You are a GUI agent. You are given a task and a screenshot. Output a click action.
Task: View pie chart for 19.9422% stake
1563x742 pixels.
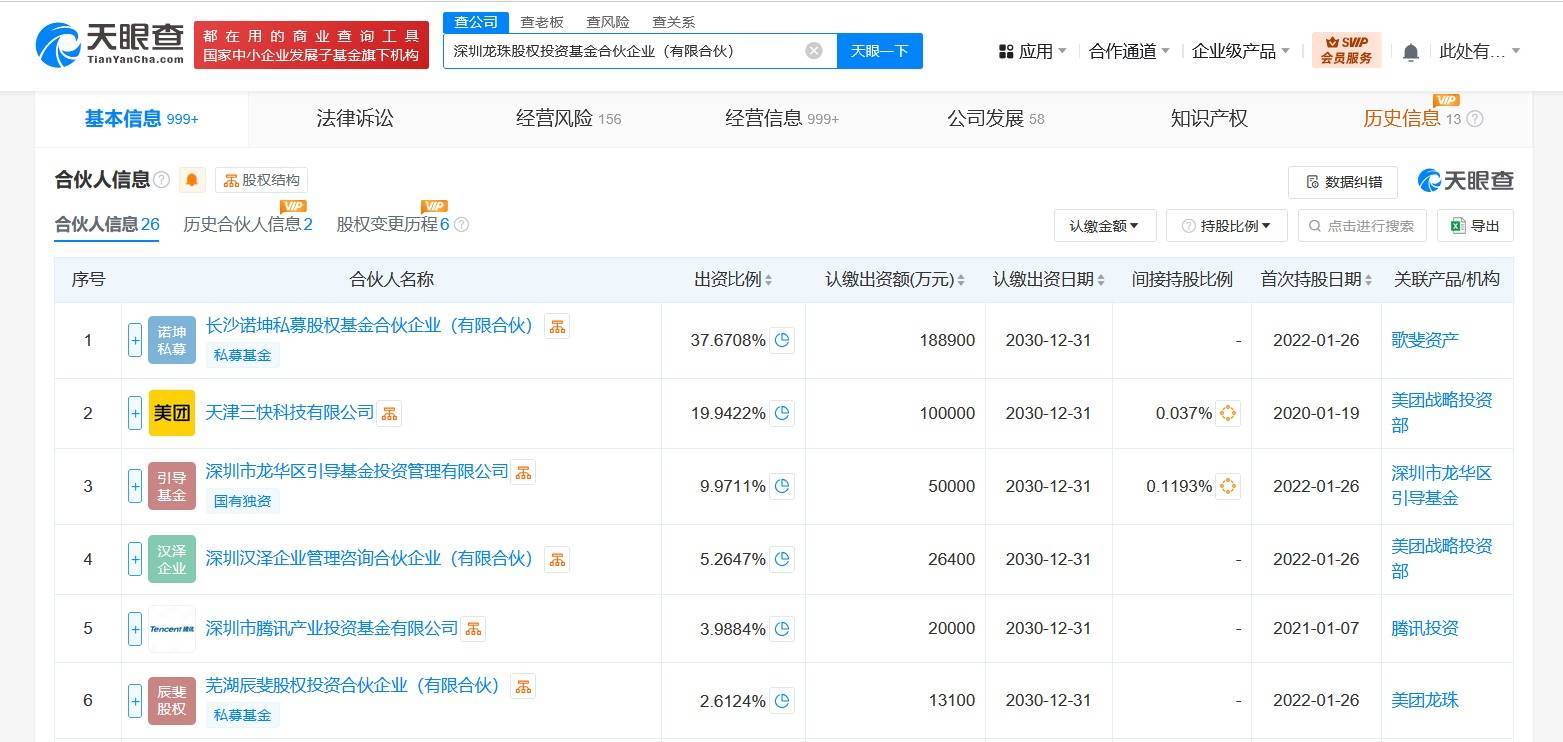coord(783,413)
